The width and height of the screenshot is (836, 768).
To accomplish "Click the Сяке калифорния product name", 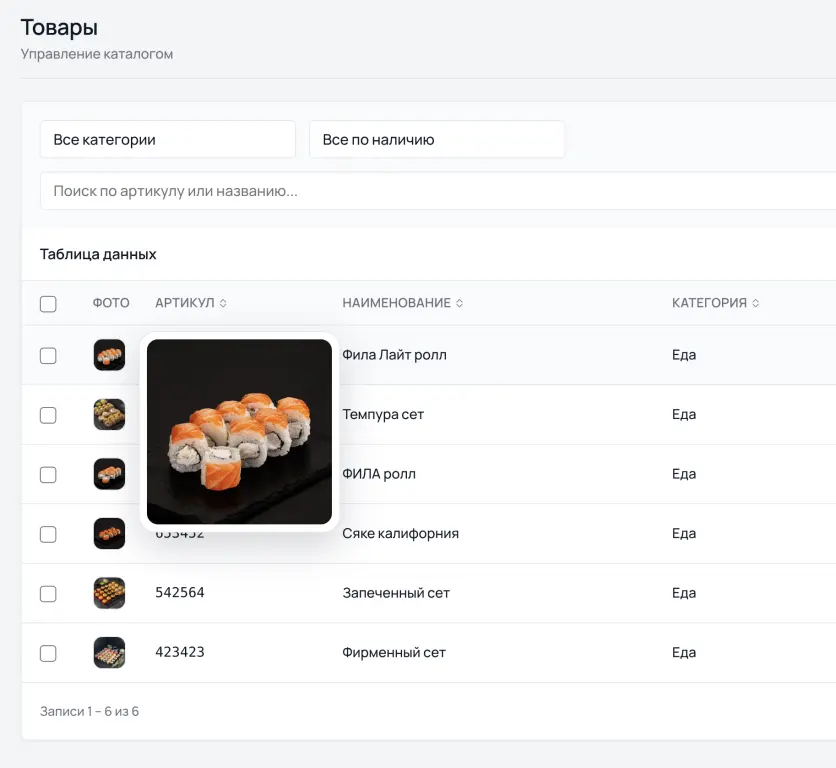I will tap(400, 533).
